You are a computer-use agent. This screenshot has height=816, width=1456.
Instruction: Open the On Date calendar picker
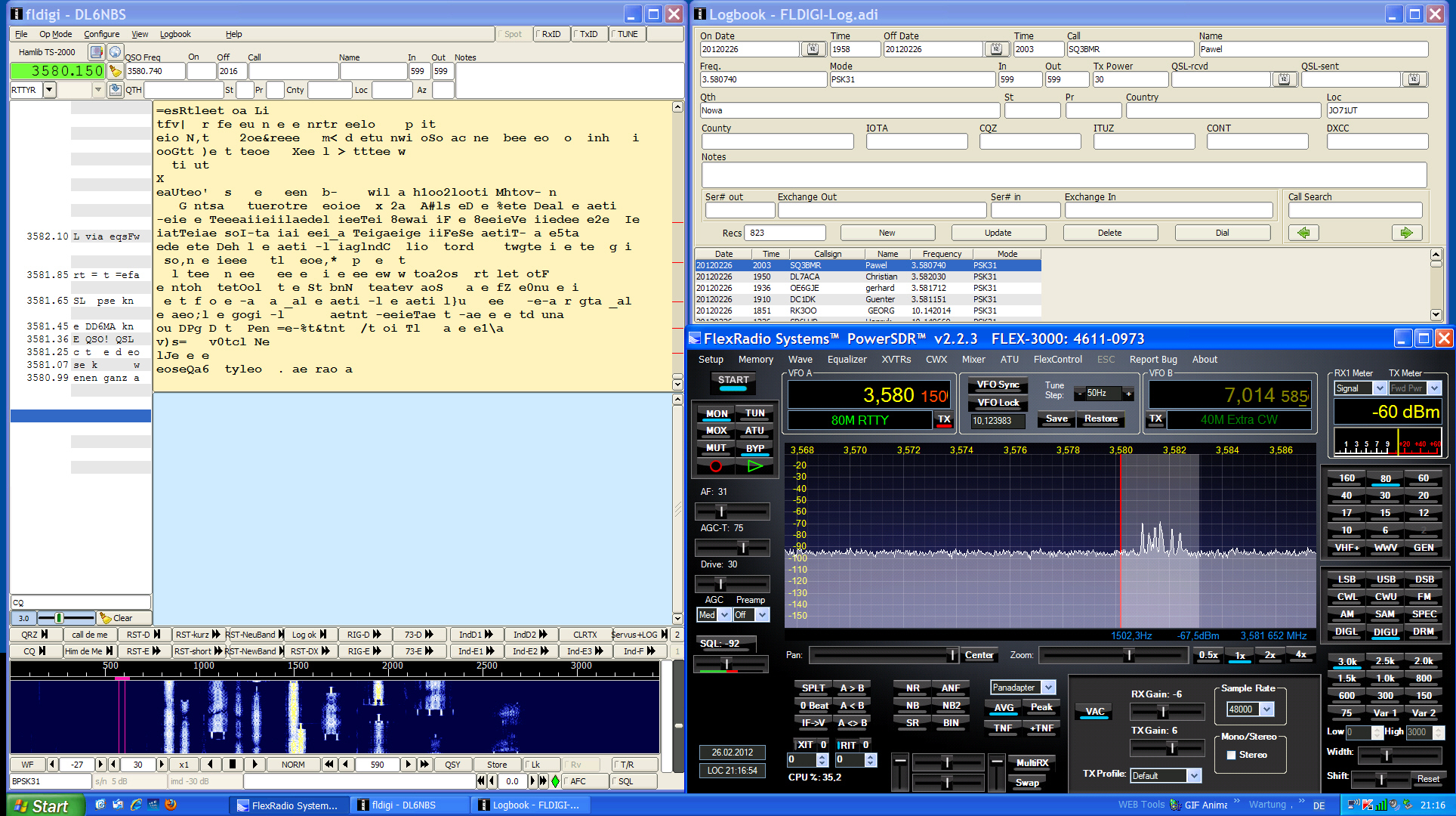coord(813,49)
